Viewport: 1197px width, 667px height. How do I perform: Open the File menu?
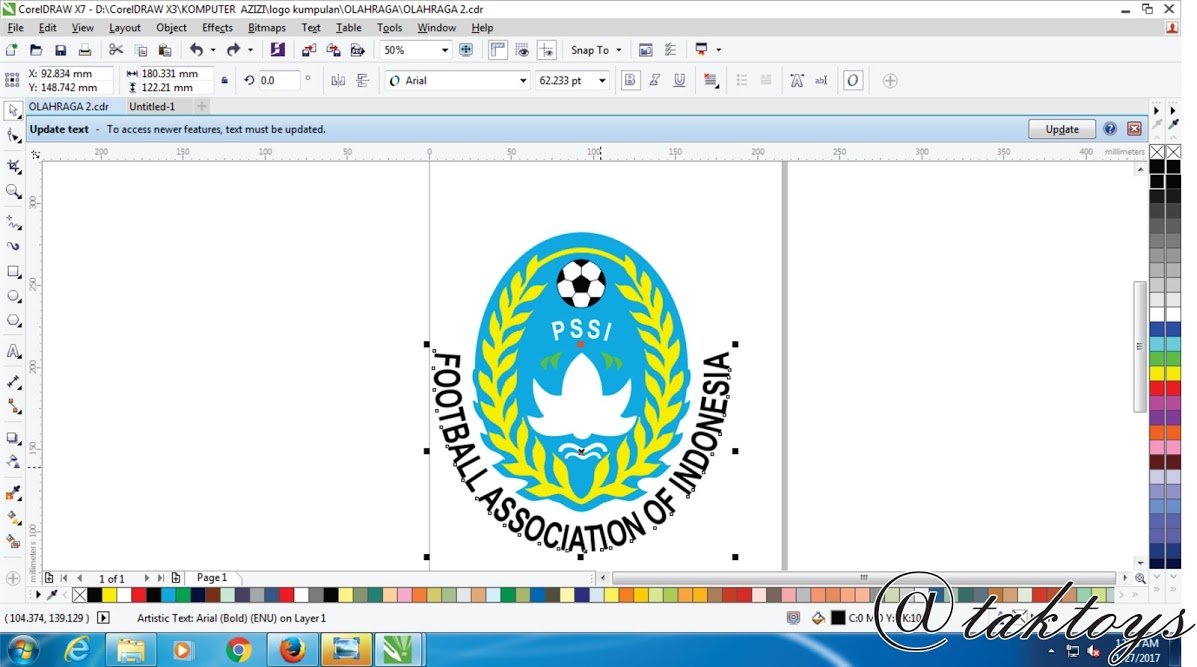(15, 27)
